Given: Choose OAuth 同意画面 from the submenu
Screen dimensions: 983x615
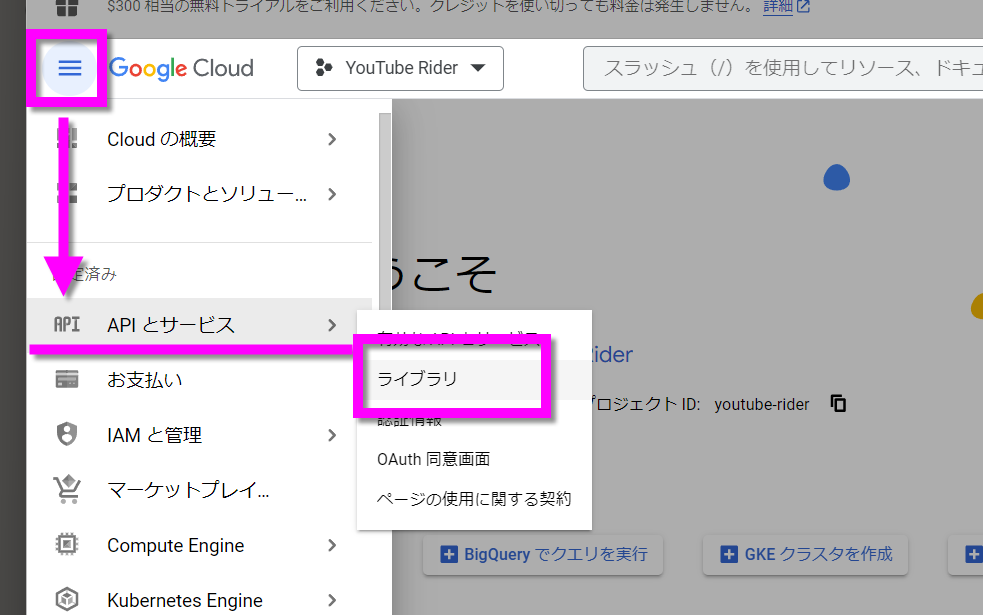Looking at the screenshot, I should (x=474, y=460).
